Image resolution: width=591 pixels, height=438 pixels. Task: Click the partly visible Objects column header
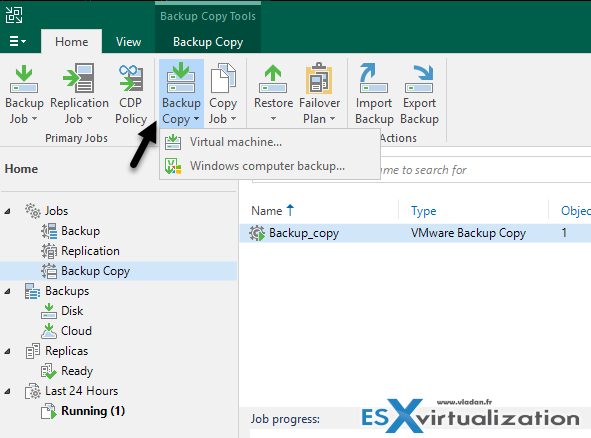point(575,211)
